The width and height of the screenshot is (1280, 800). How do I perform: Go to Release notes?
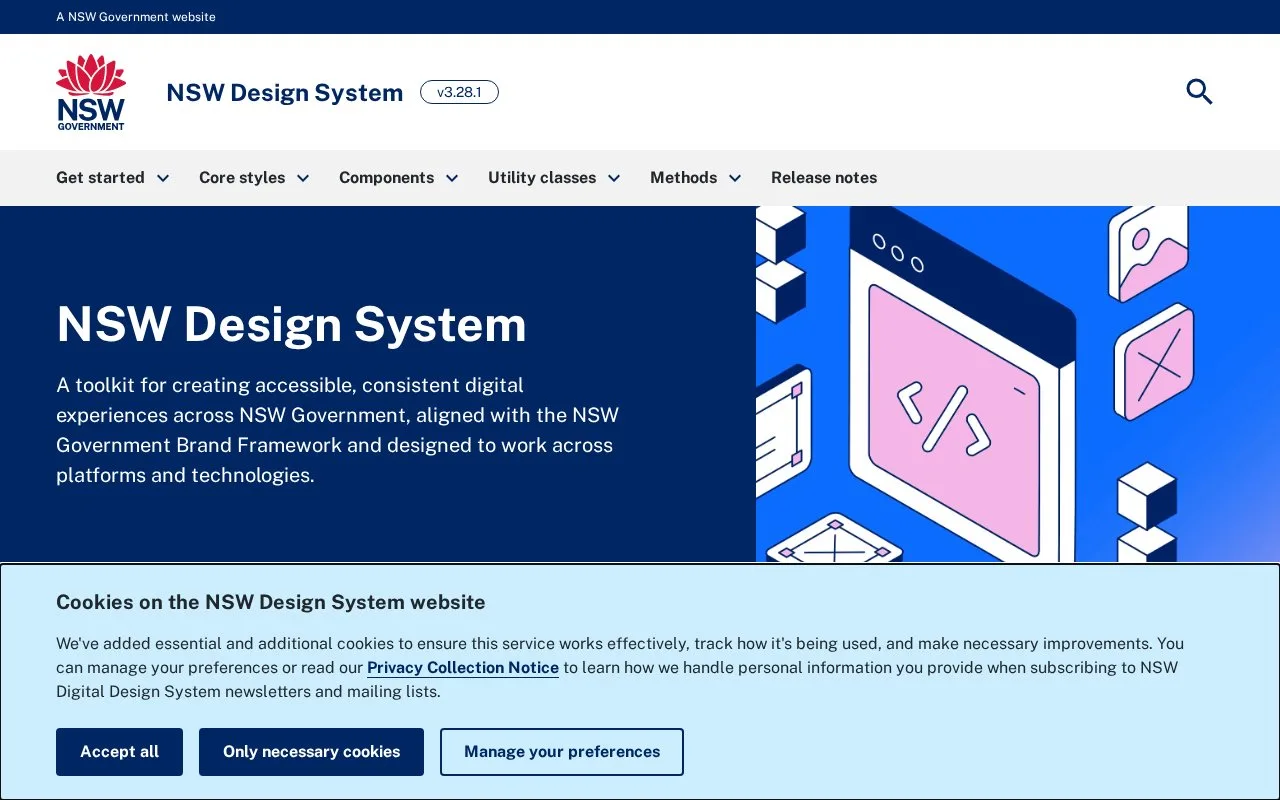click(824, 178)
